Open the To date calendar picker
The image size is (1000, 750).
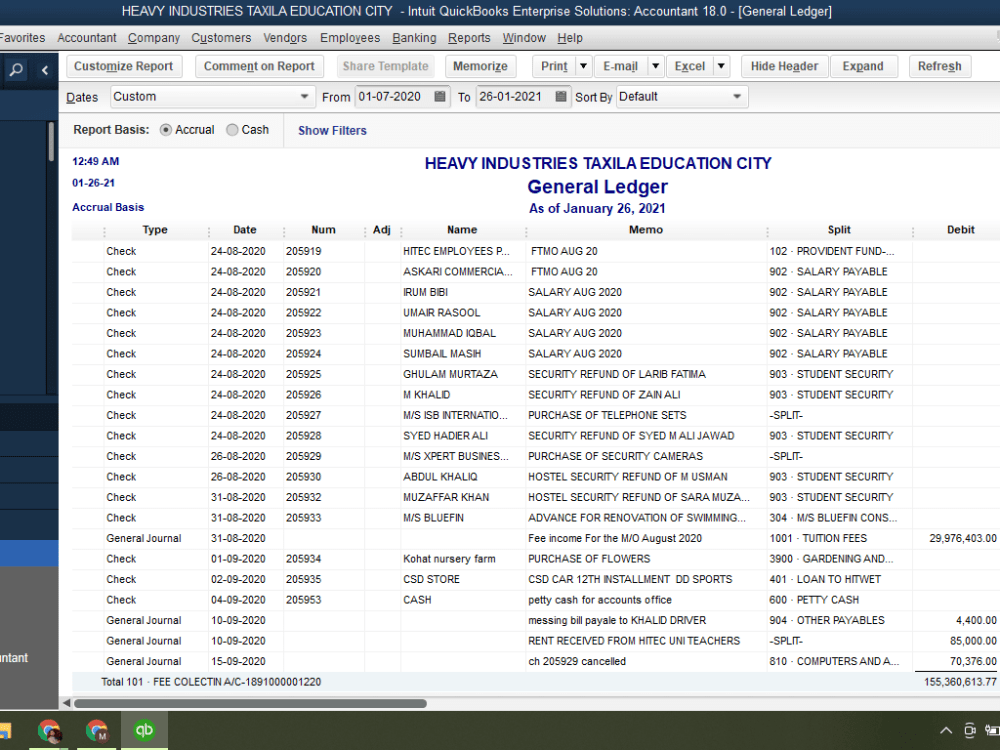(561, 96)
